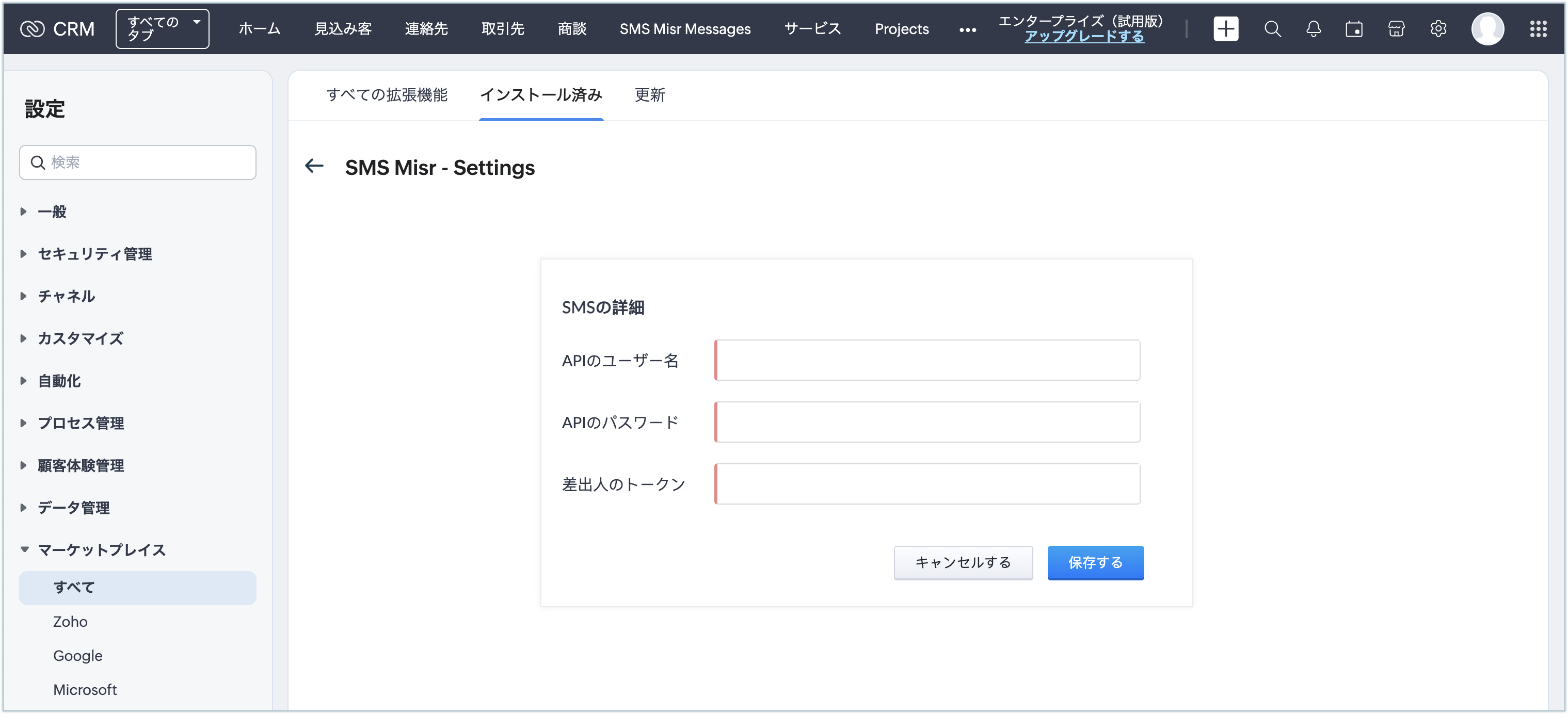This screenshot has width=1568, height=714.
Task: Open the apps grid launcher icon
Action: 1538,28
